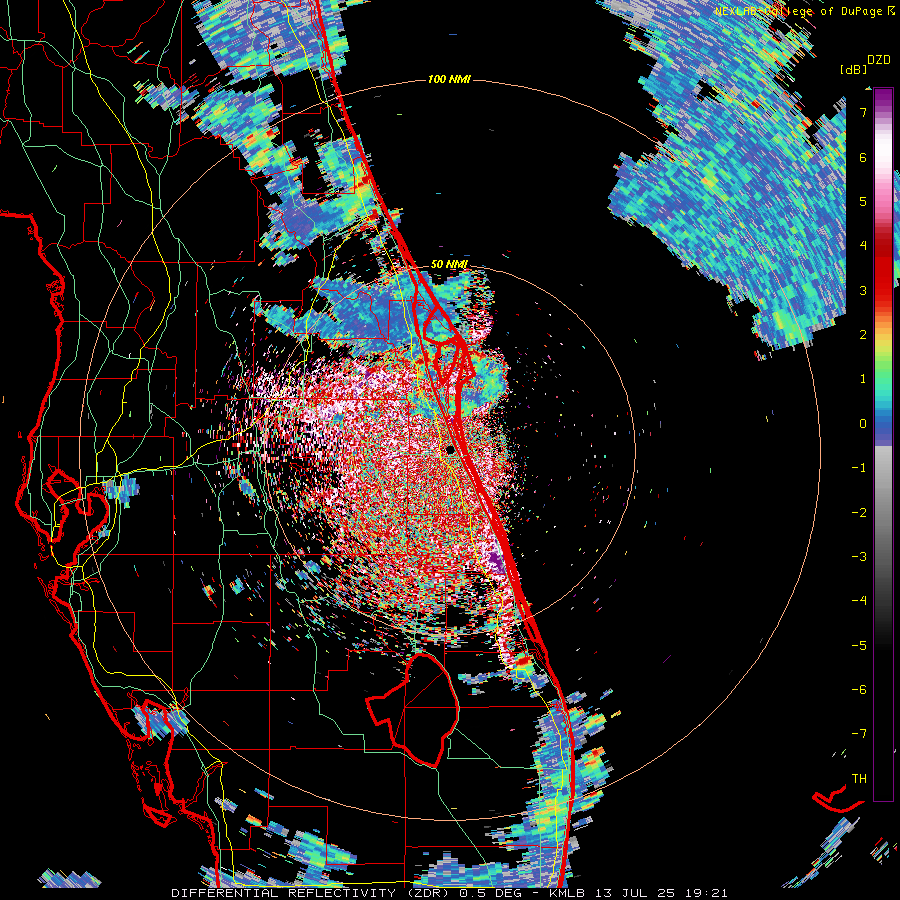Click the "-2" value on the dB scale
Image resolution: width=900 pixels, height=900 pixels.
pos(859,512)
